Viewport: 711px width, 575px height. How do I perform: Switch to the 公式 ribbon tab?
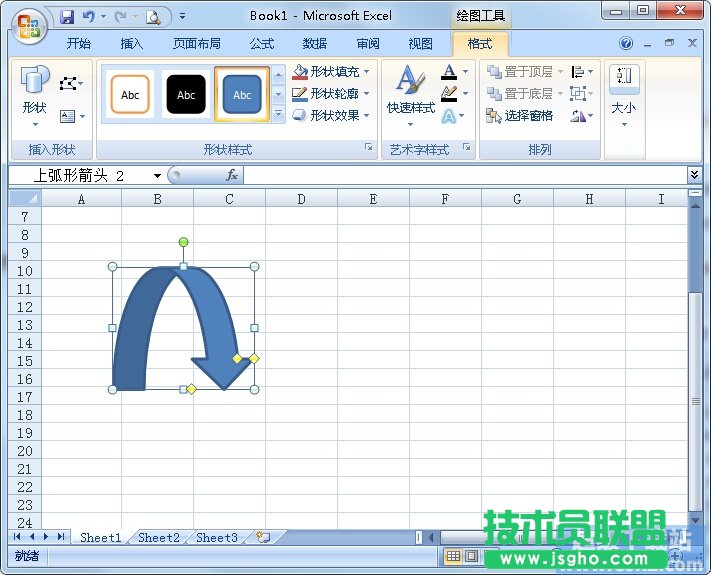pos(262,44)
